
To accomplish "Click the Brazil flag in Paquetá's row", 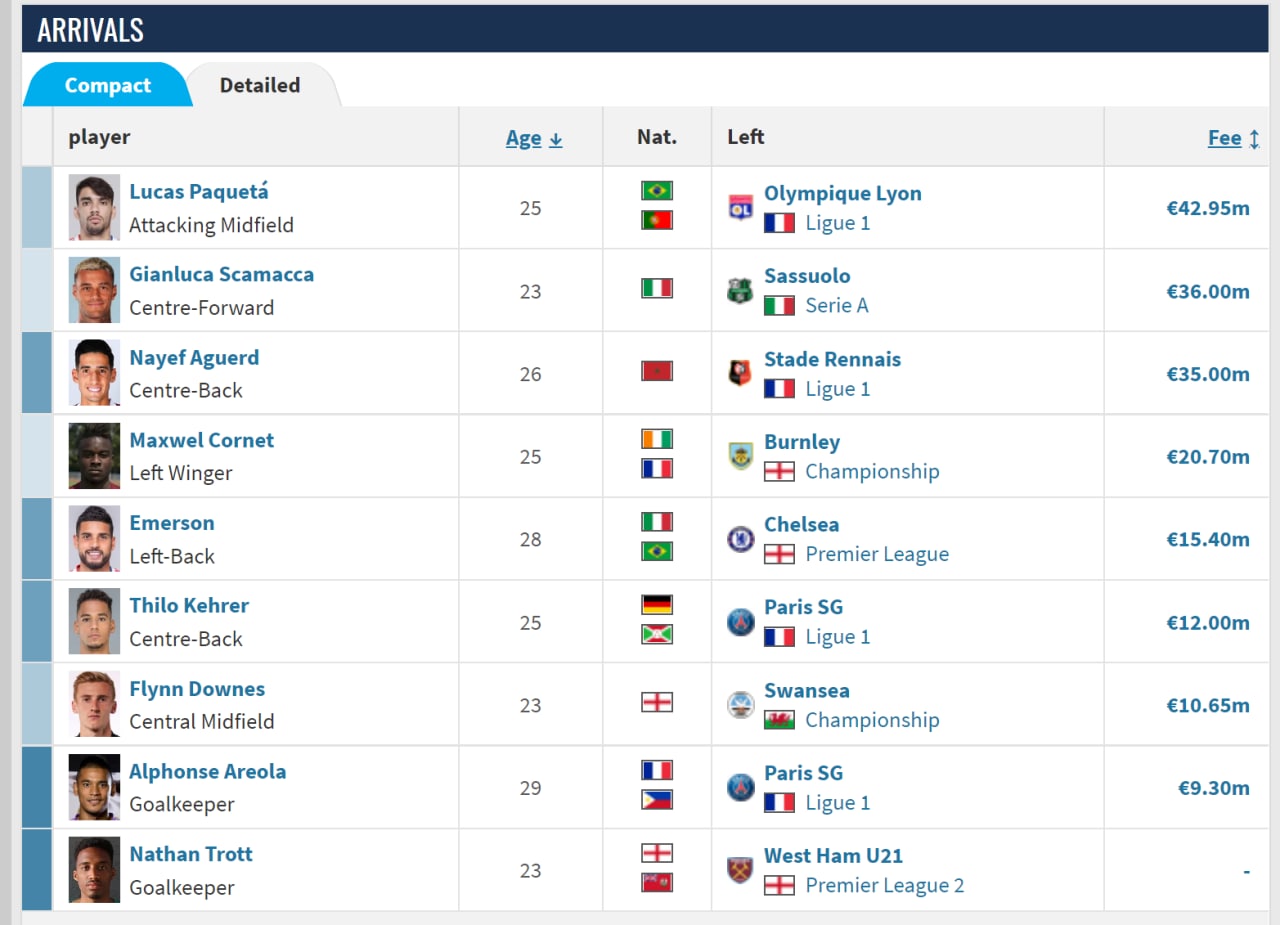I will [x=657, y=191].
